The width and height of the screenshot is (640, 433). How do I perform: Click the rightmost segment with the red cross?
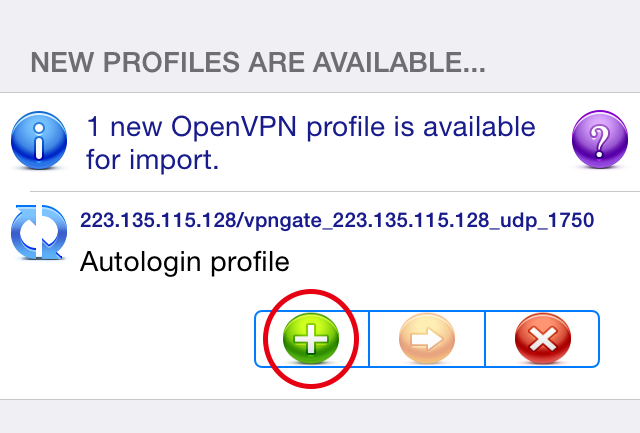click(542, 339)
